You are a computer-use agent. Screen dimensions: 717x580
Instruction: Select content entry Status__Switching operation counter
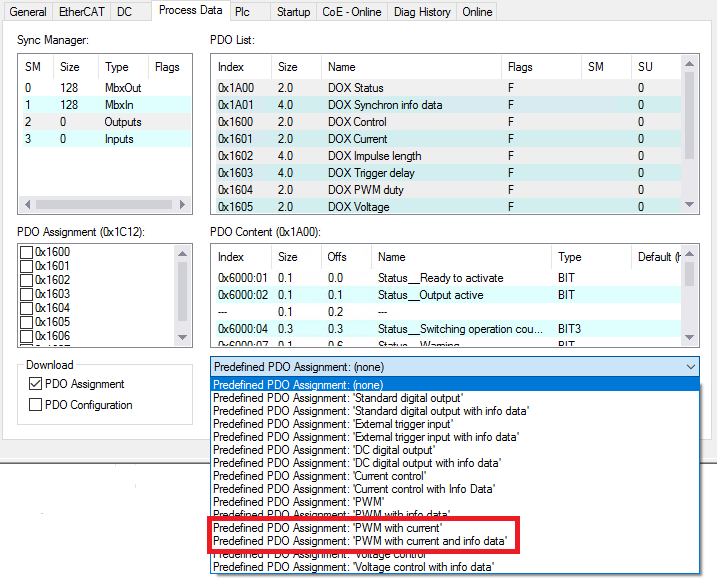pos(448,329)
